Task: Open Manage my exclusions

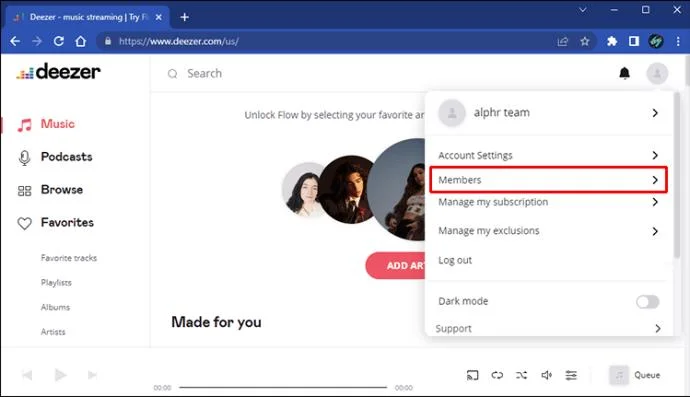Action: tap(548, 231)
